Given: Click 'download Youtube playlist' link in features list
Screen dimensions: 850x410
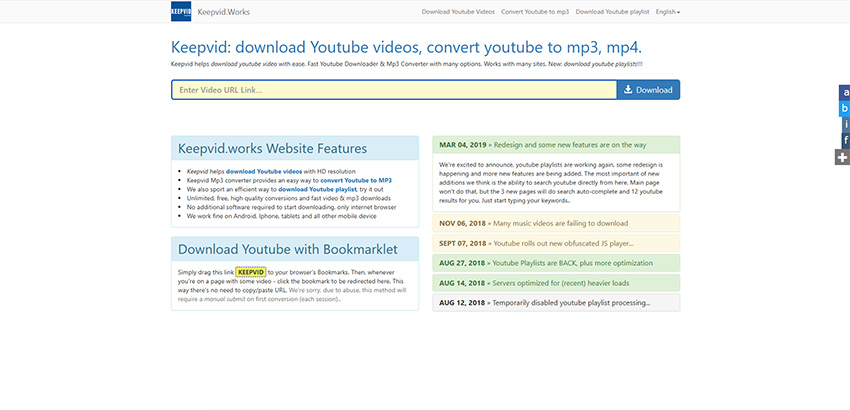Looking at the screenshot, I should (x=318, y=188).
